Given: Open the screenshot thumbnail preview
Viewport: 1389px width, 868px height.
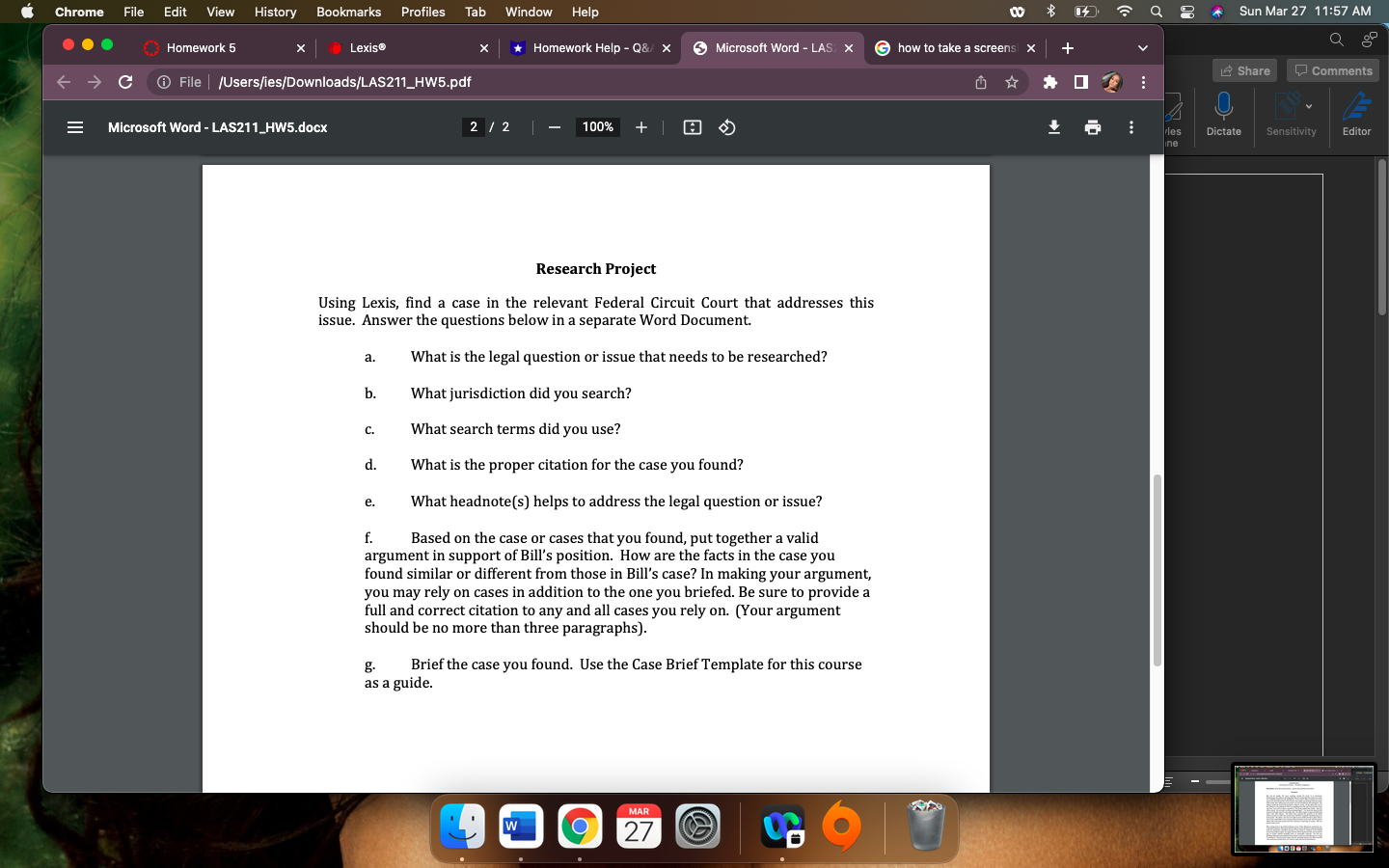Looking at the screenshot, I should click(x=1304, y=810).
